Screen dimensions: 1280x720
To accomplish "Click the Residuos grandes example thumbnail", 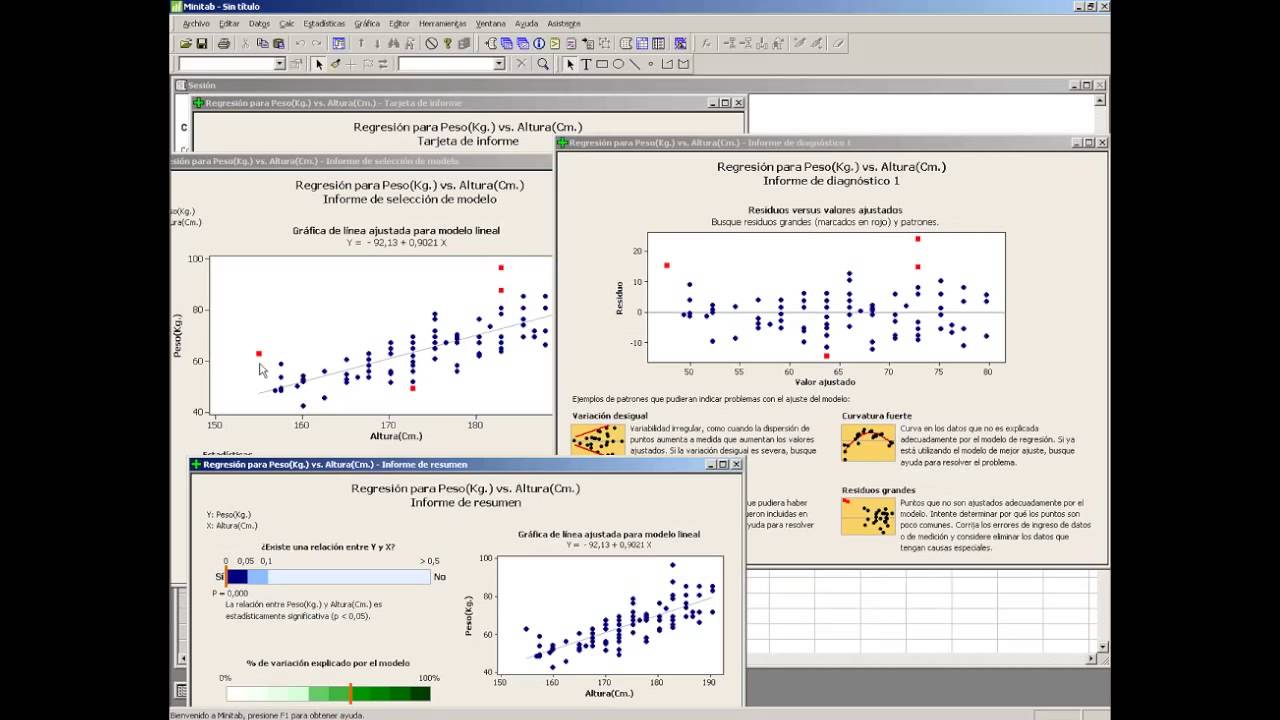I will click(x=868, y=516).
